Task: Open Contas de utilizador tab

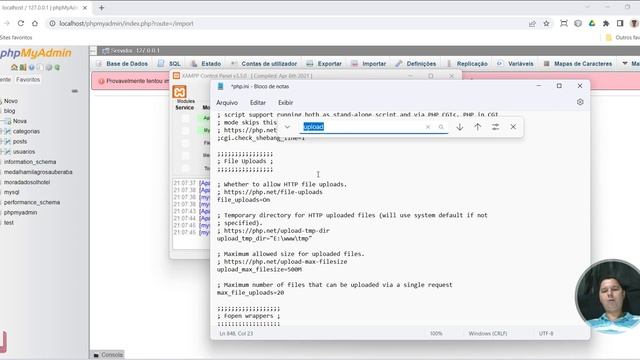Action: click(264, 64)
